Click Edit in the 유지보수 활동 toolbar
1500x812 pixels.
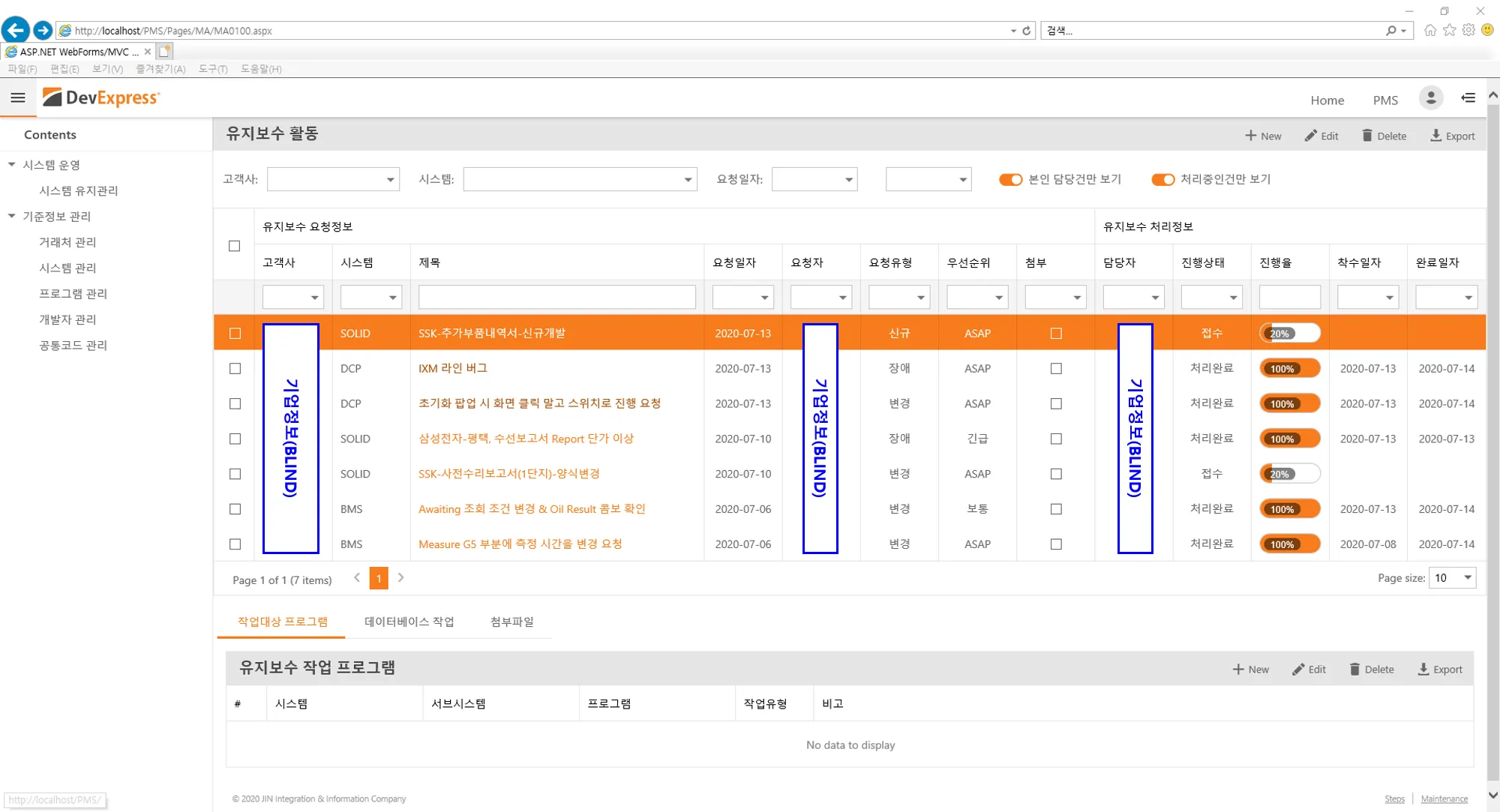pyautogui.click(x=1321, y=136)
